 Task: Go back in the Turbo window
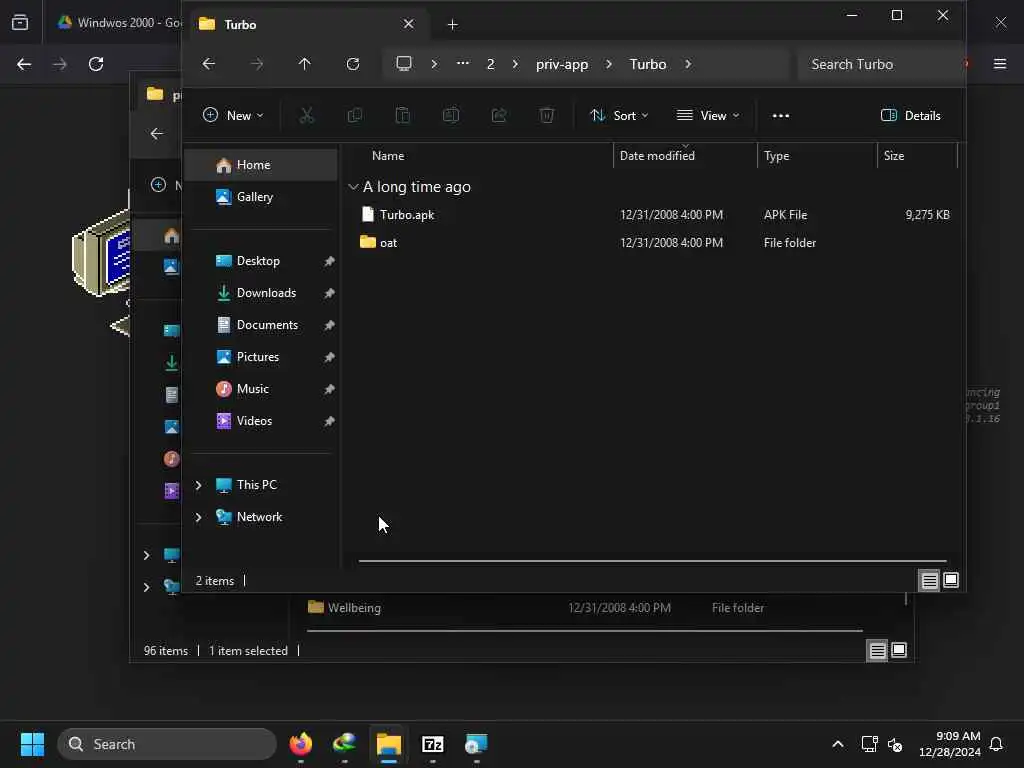tap(208, 64)
